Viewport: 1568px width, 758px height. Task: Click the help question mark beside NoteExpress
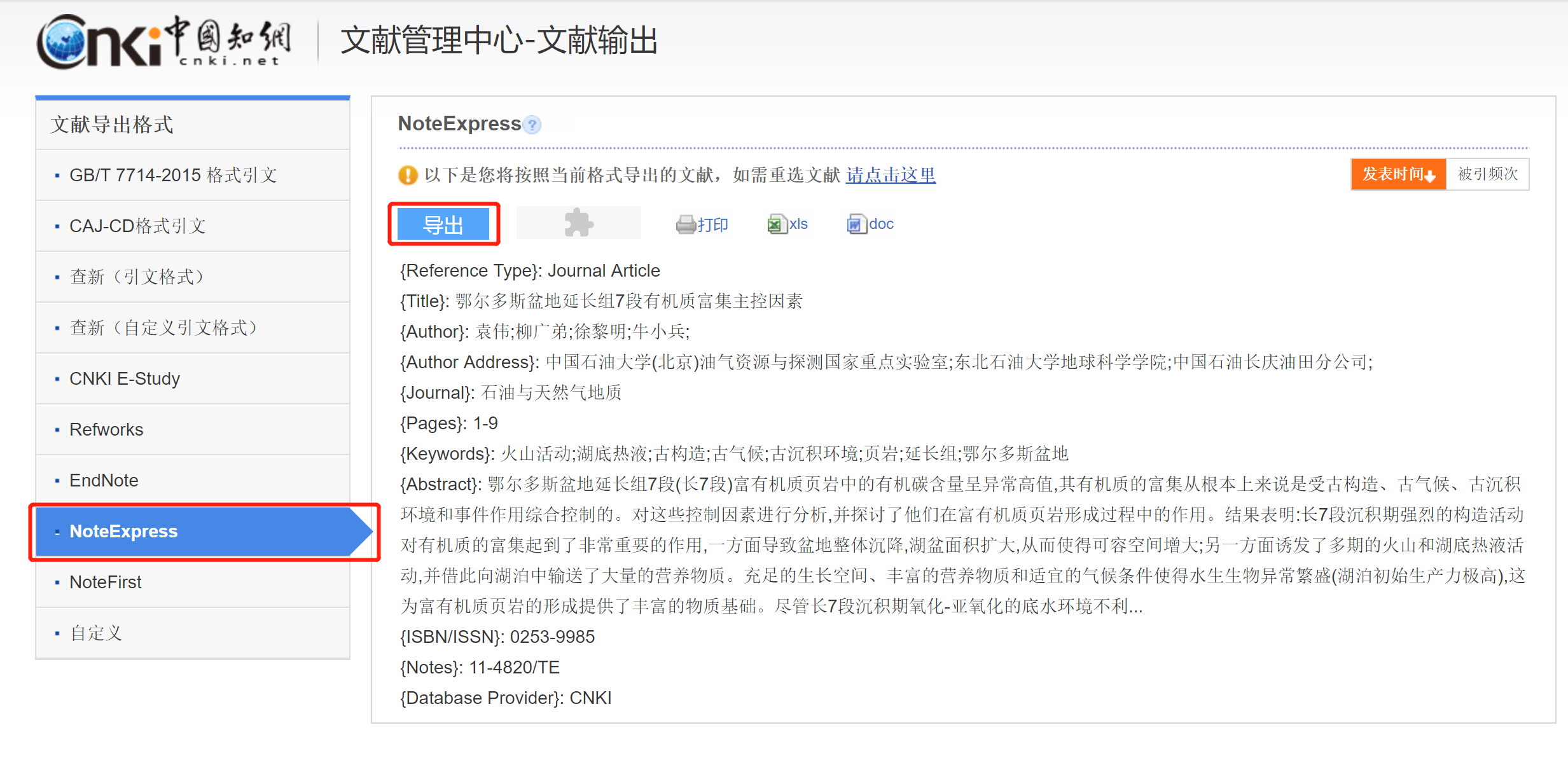pos(533,125)
